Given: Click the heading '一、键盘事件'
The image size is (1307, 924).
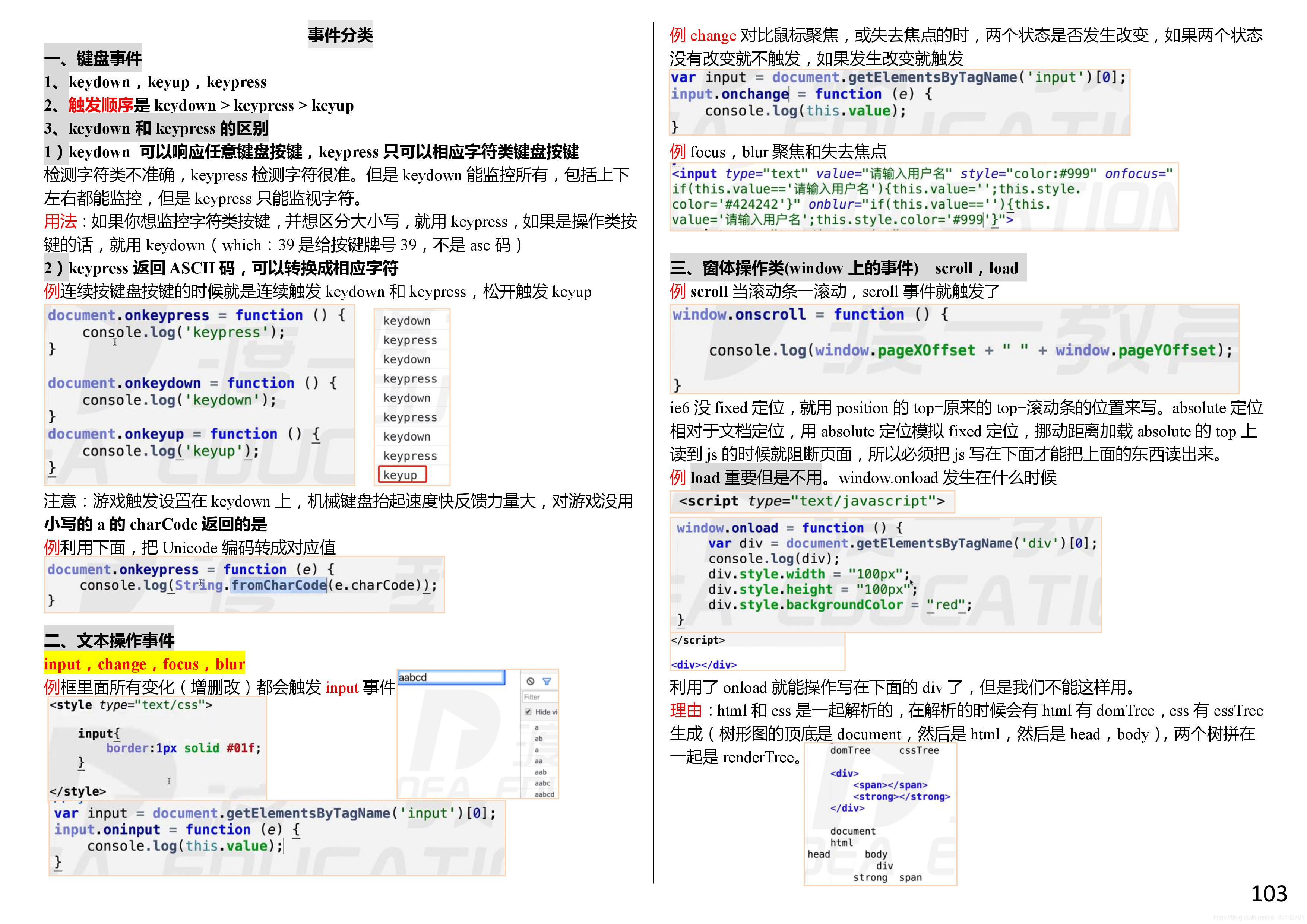Looking at the screenshot, I should click(x=93, y=58).
